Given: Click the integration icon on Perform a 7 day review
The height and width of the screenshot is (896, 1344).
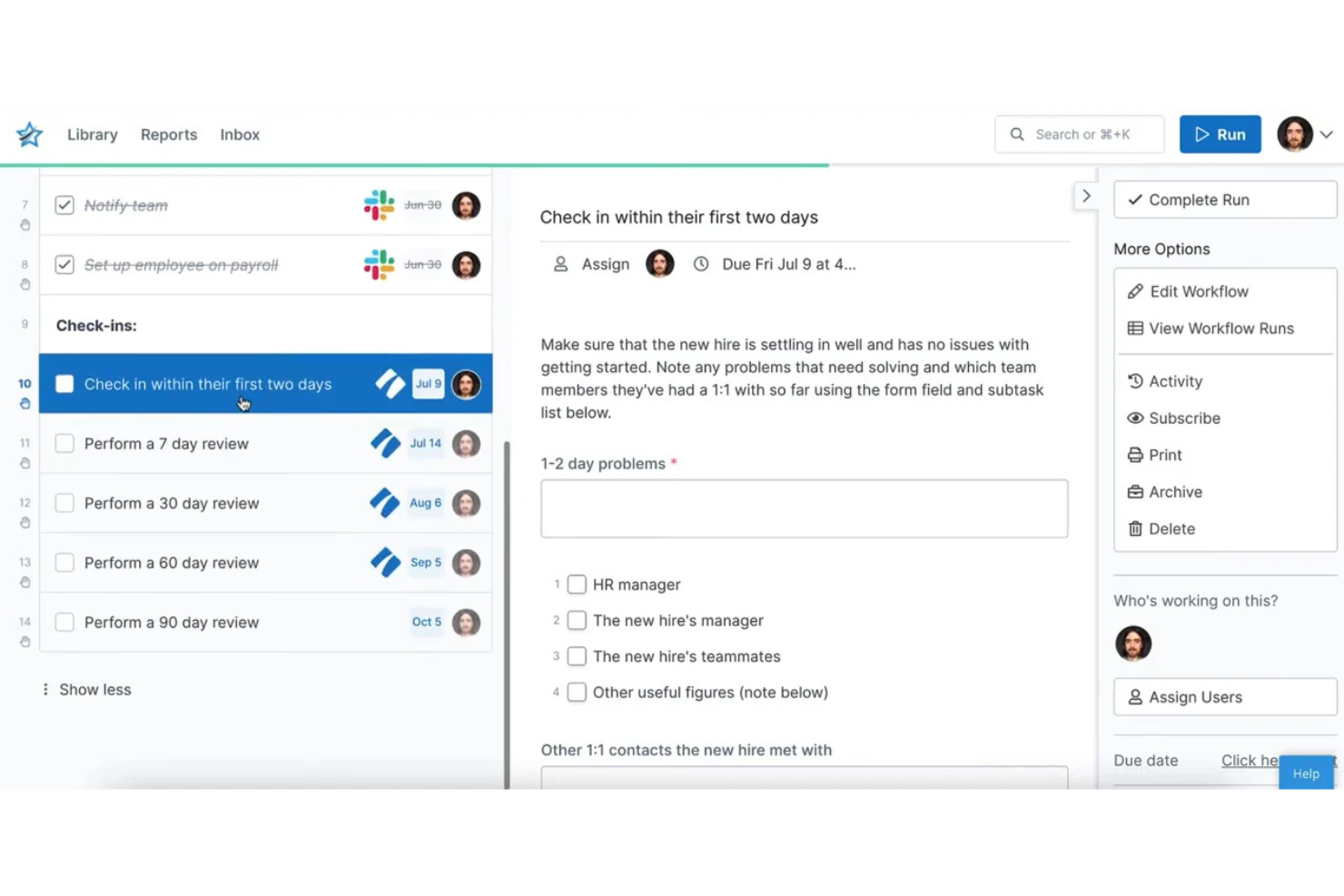Looking at the screenshot, I should pyautogui.click(x=386, y=443).
